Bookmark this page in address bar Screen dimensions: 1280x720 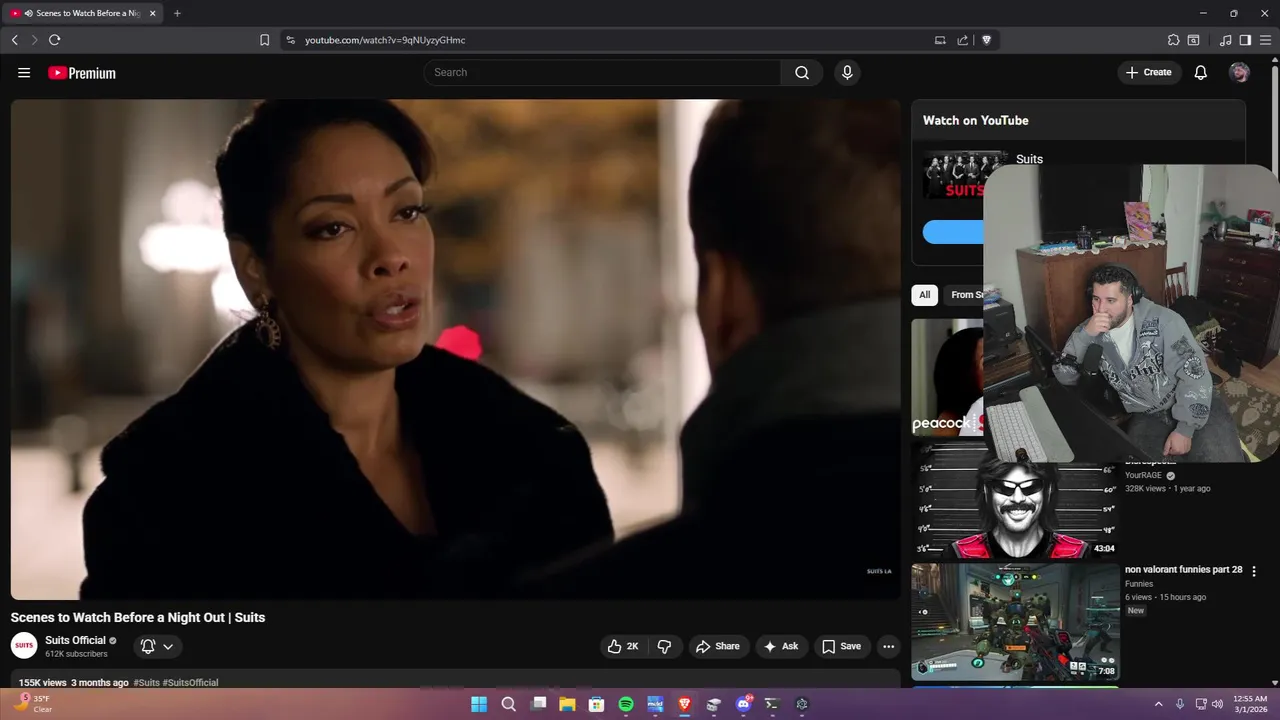[264, 40]
